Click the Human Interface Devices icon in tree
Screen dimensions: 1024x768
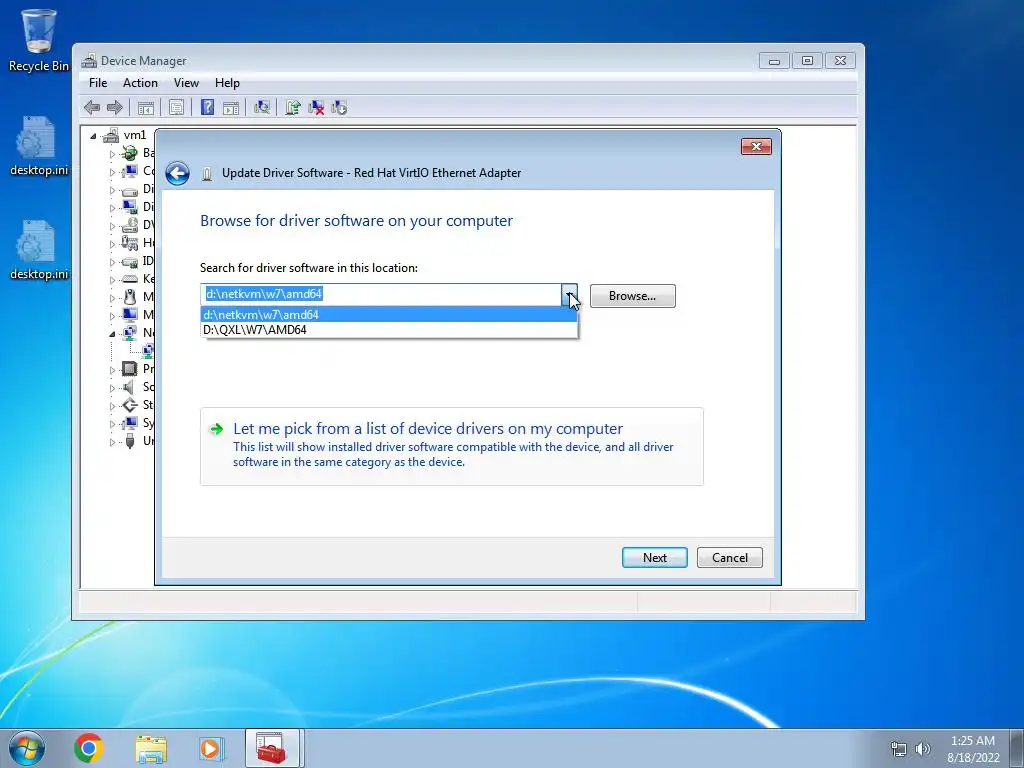[x=130, y=243]
